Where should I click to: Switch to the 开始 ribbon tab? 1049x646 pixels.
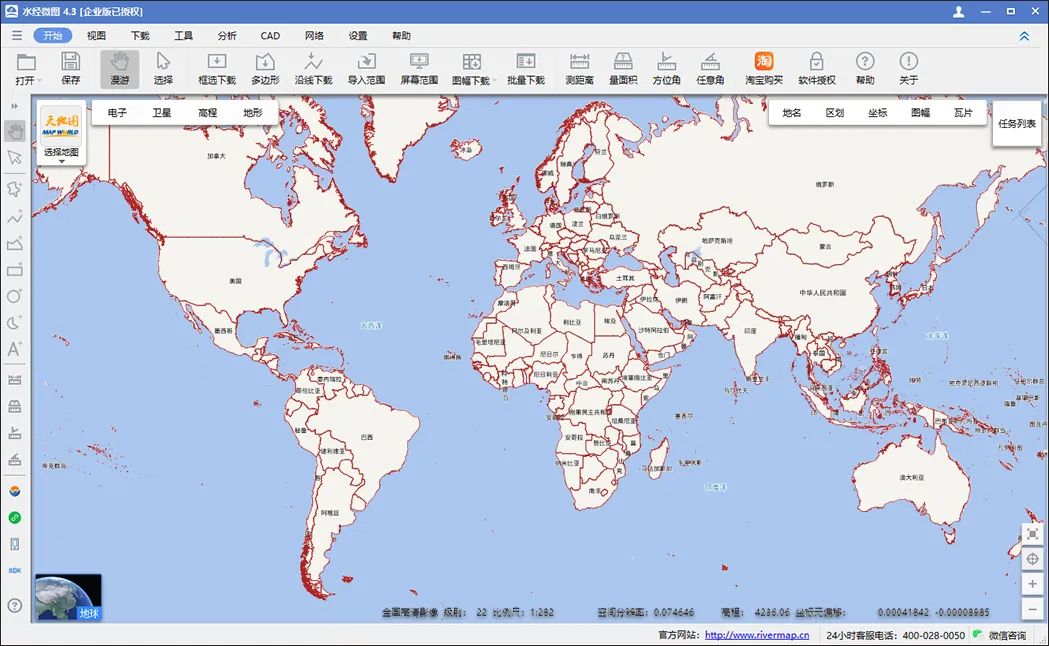[53, 35]
